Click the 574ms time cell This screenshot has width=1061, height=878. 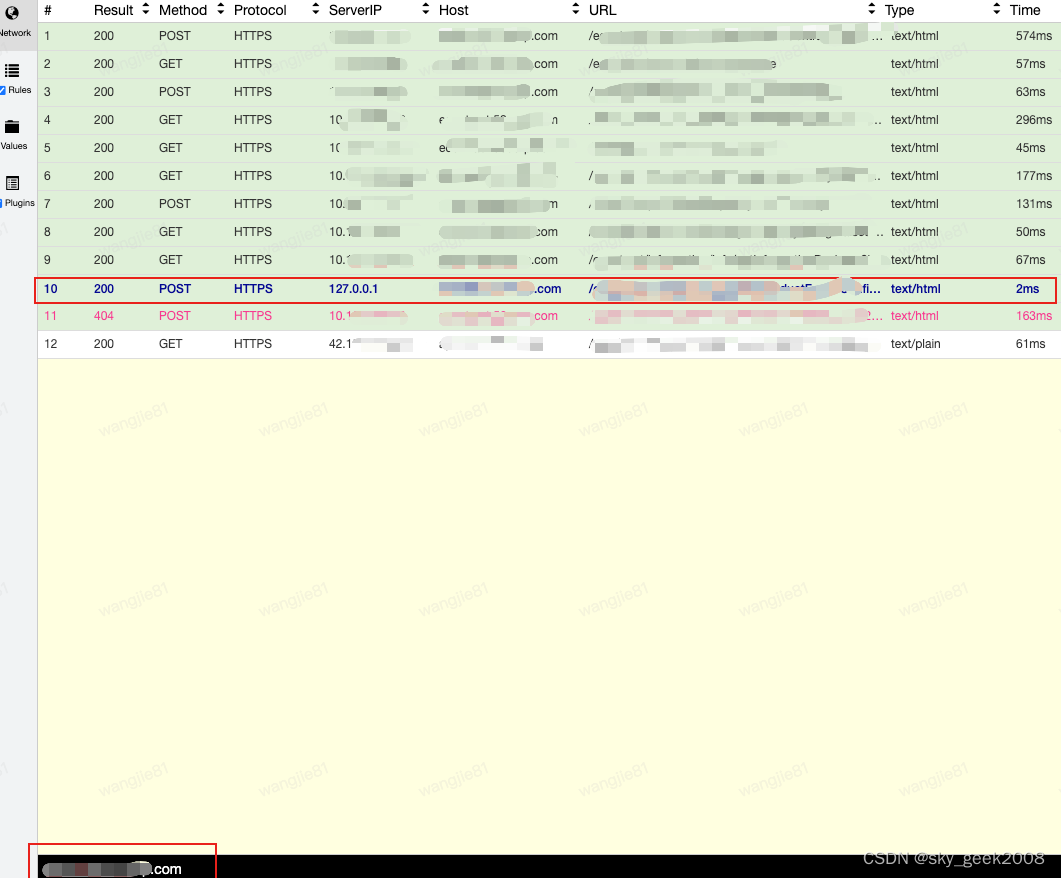pyautogui.click(x=1034, y=36)
